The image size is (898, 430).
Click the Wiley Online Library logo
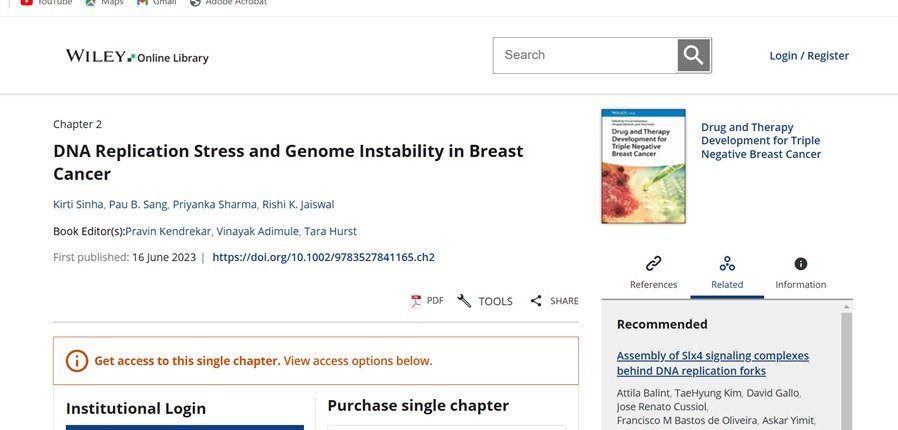(137, 57)
